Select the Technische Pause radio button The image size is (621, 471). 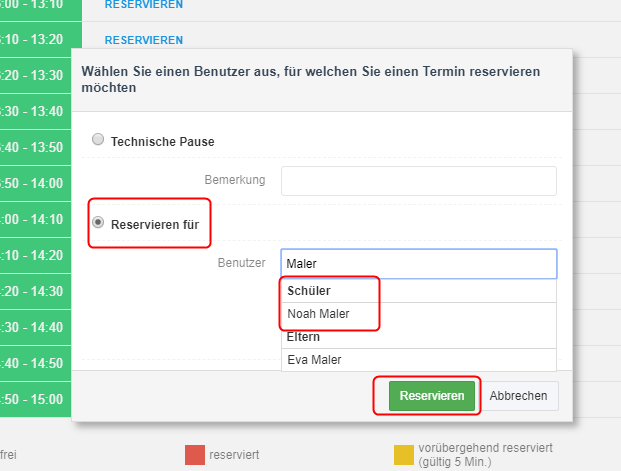click(x=98, y=139)
